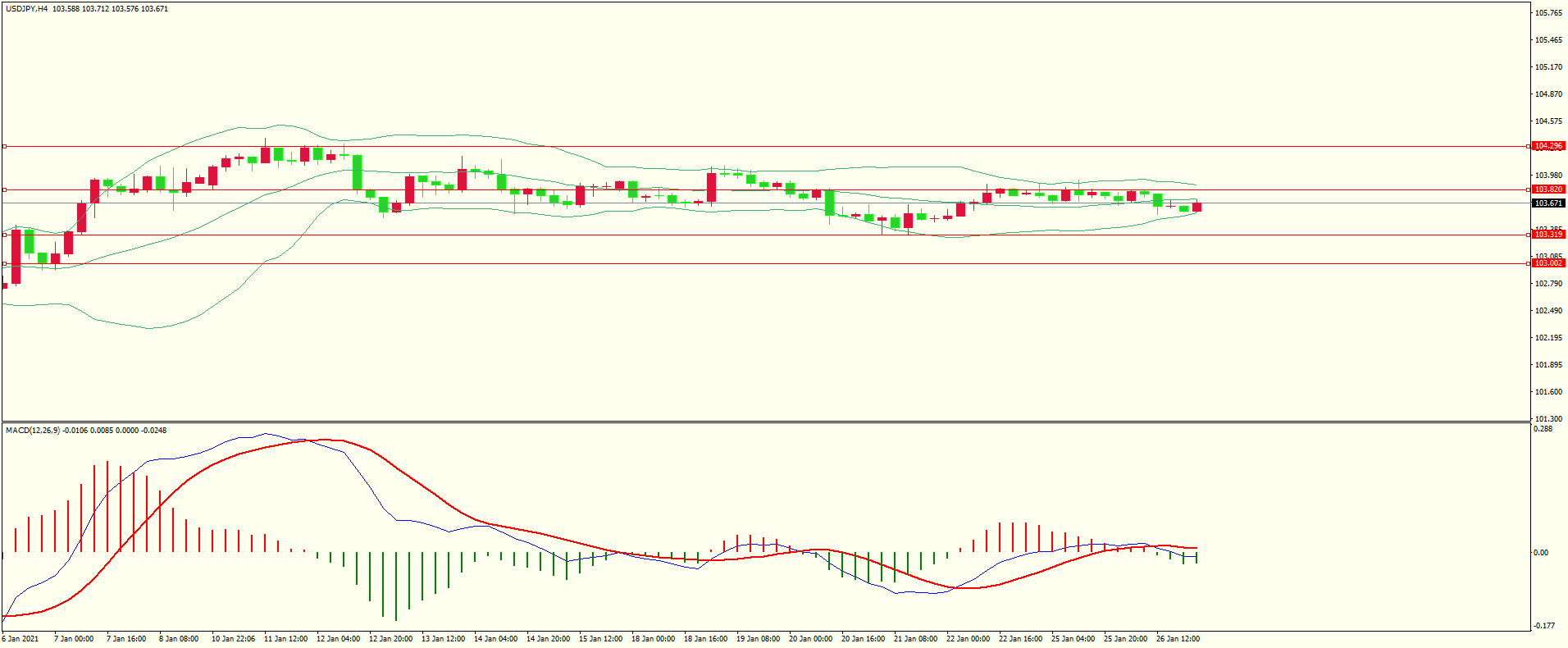
Task: Click the 0.00 MACD scale value
Action: point(1541,553)
